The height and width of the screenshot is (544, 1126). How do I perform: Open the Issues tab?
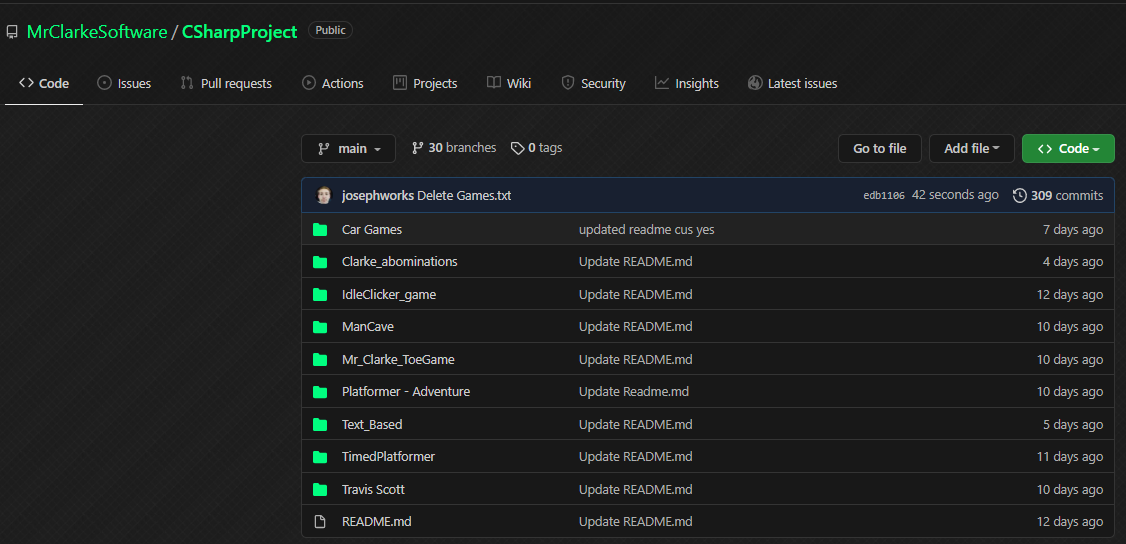click(x=124, y=83)
